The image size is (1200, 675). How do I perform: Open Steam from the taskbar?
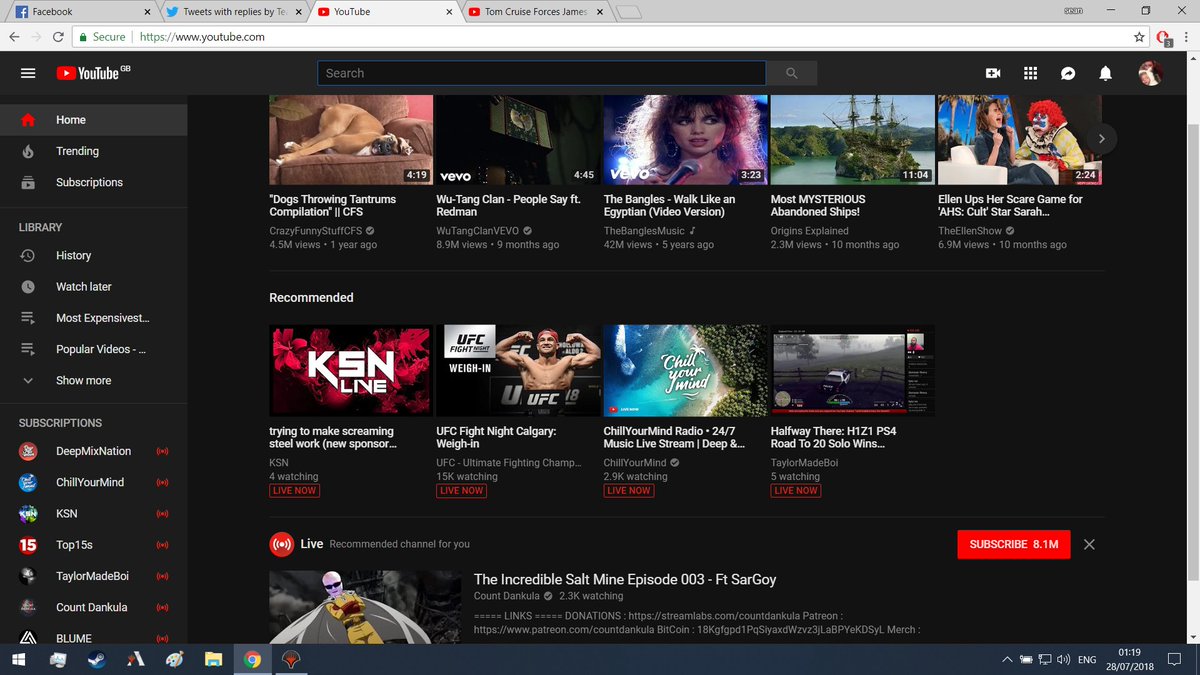pyautogui.click(x=96, y=660)
